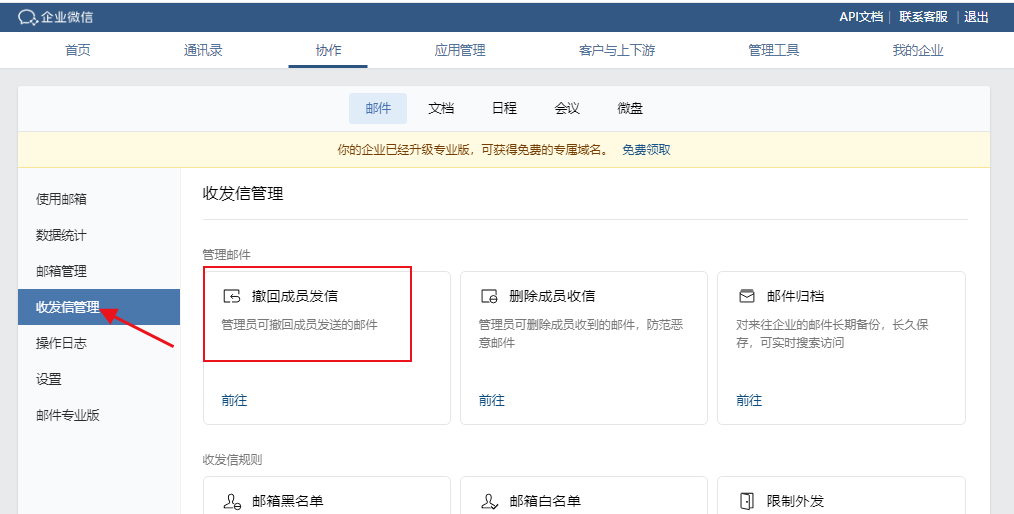The image size is (1014, 514).
Task: Open the 通讯录 navigation tab
Action: click(x=203, y=50)
